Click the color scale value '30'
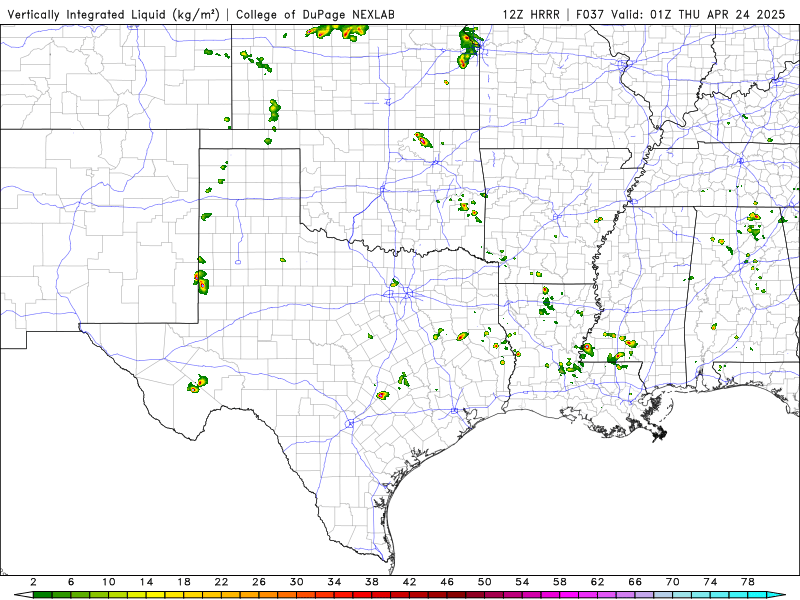 point(297,582)
